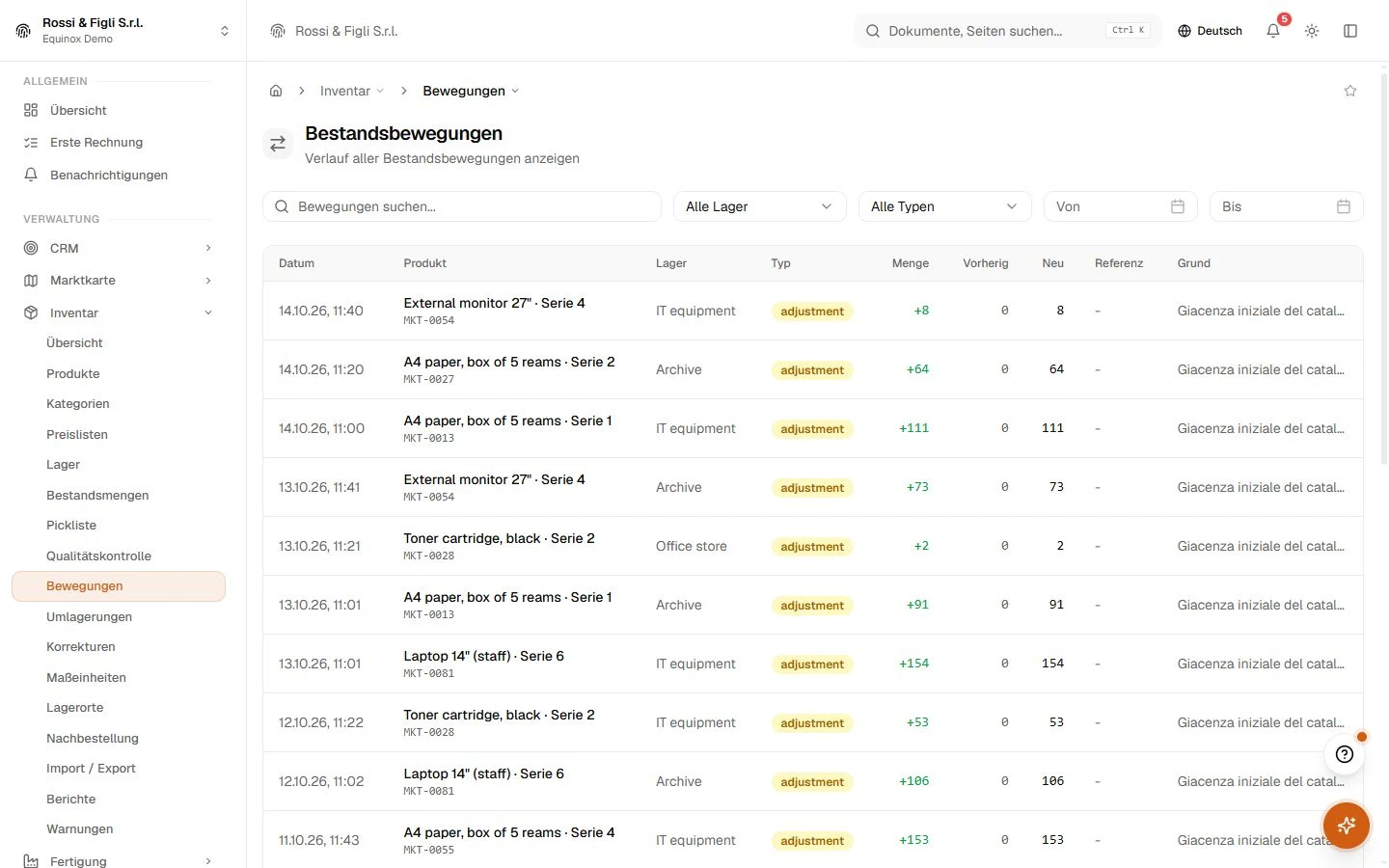
Task: Open the Rossi & Figli company switcher
Action: click(x=123, y=31)
